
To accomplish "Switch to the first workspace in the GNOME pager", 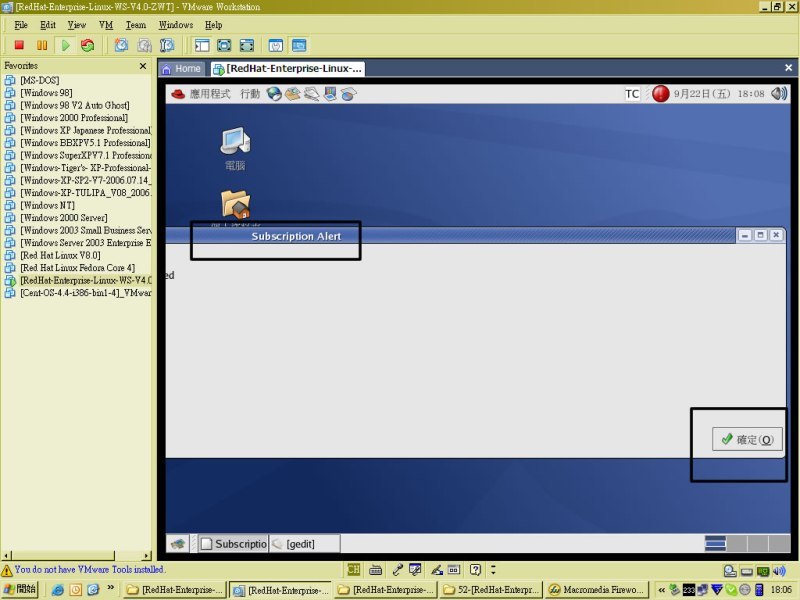I will click(715, 543).
